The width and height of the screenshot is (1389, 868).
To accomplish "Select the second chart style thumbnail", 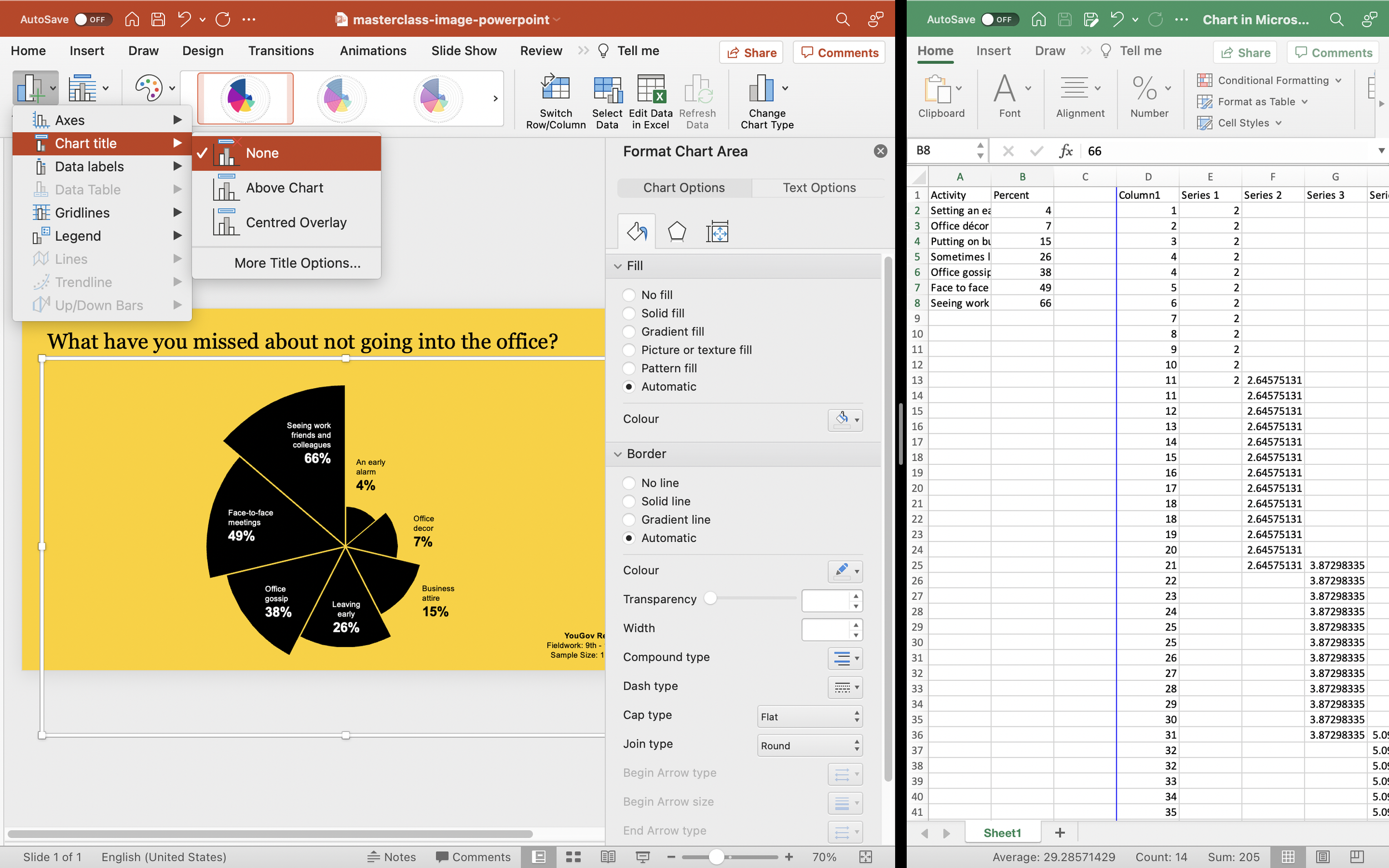I will coord(341,98).
